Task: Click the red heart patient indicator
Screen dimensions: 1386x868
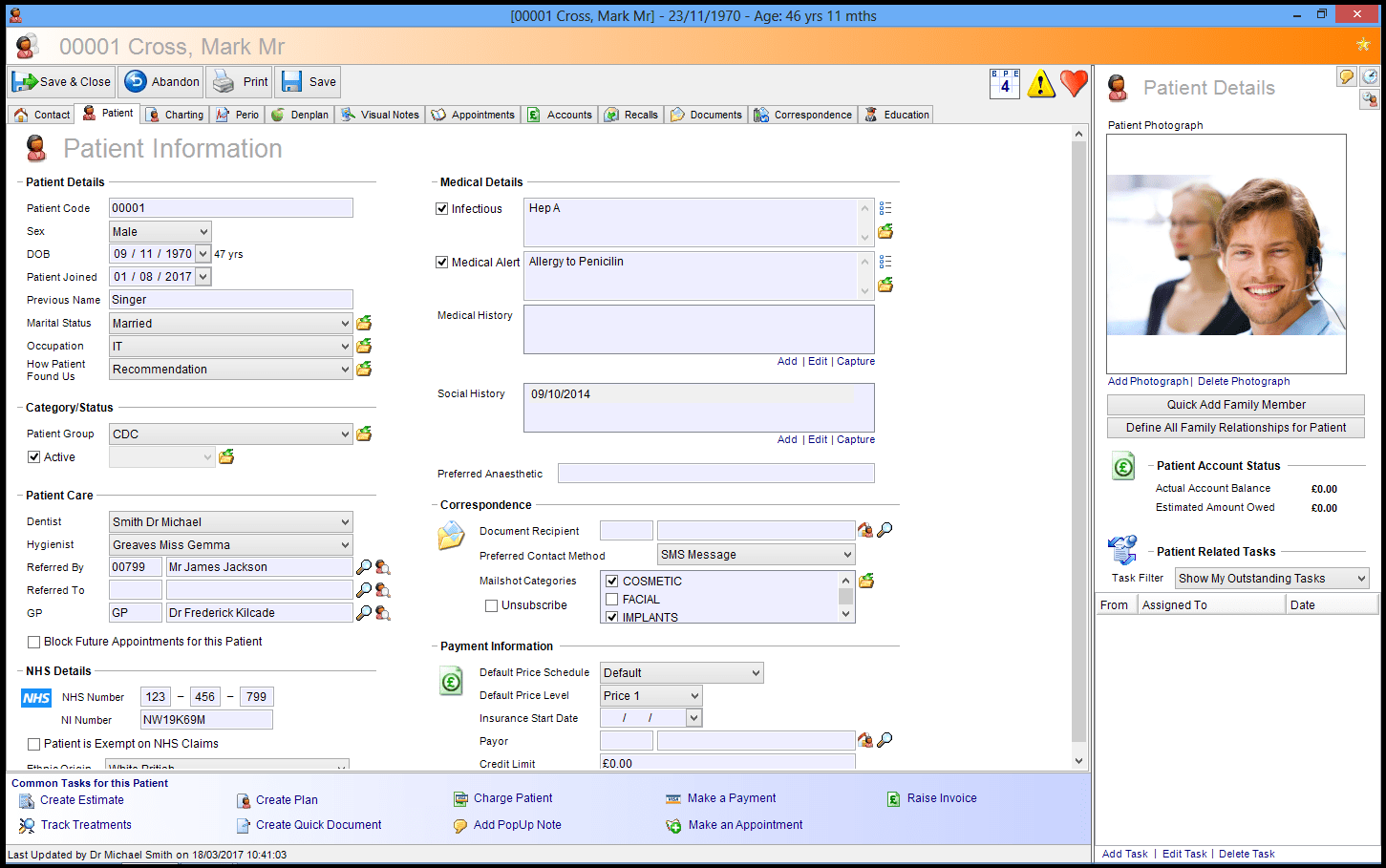Action: click(x=1074, y=83)
